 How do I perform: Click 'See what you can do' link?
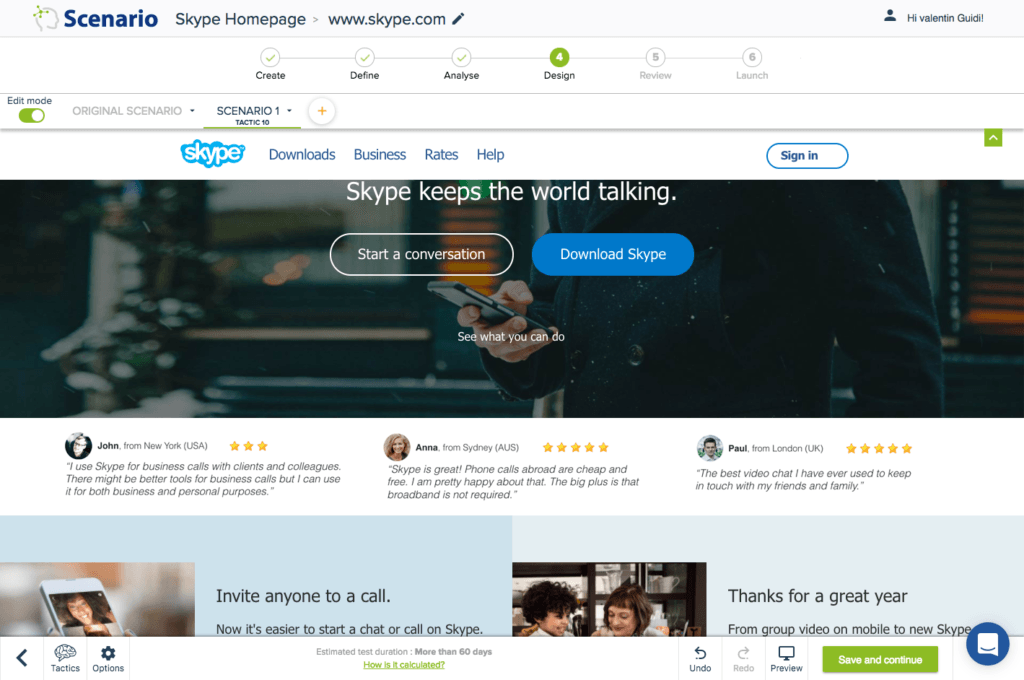(x=511, y=336)
